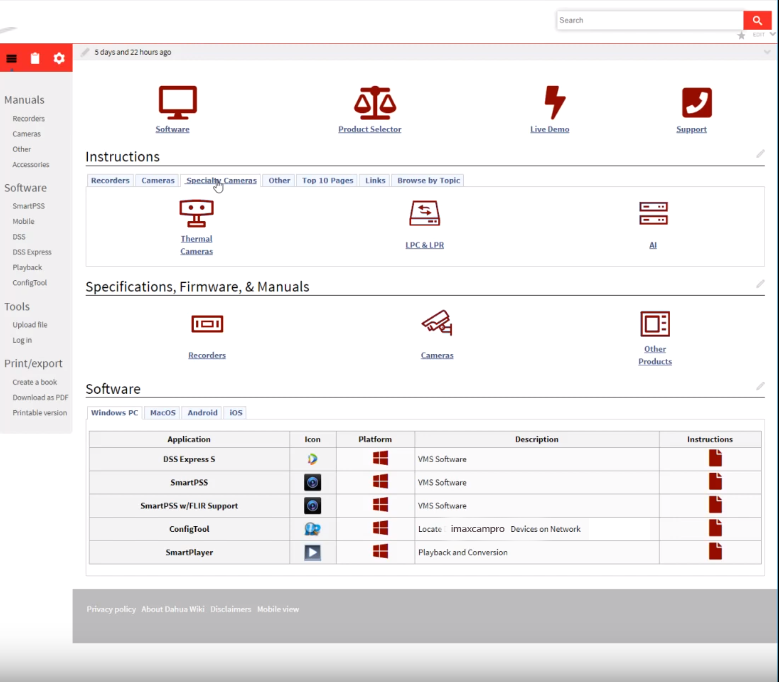Open the hamburger menu icon in red toolbar
This screenshot has height=682, width=779.
pos(11,59)
